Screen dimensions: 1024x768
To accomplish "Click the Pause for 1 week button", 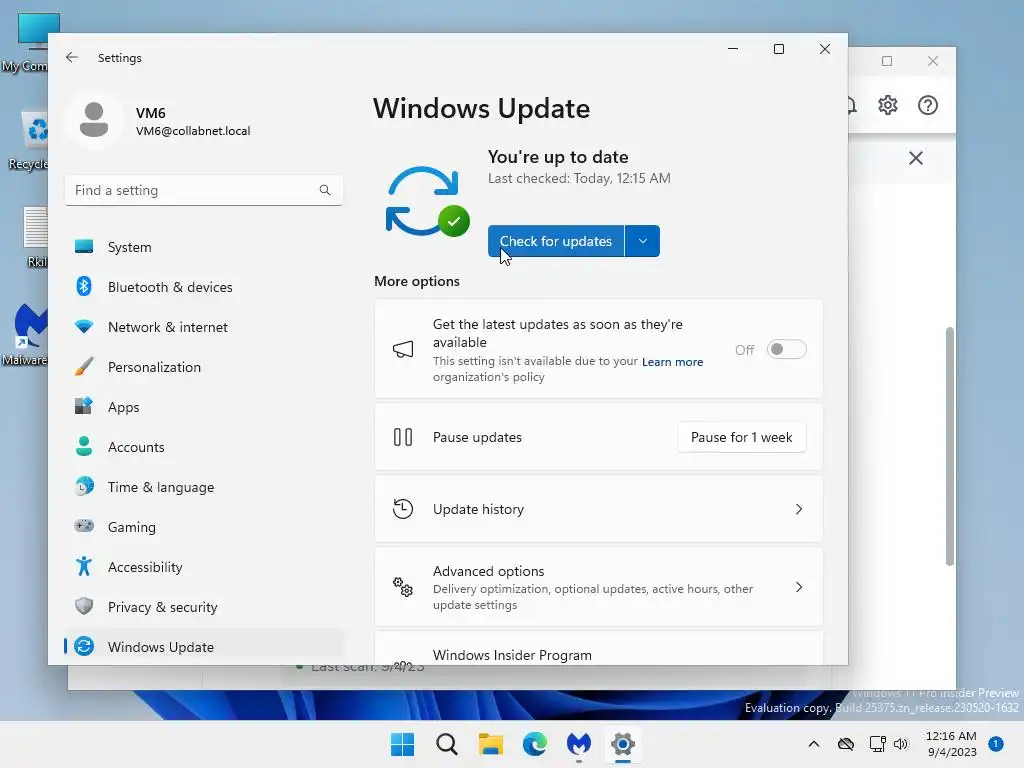I will 741,437.
